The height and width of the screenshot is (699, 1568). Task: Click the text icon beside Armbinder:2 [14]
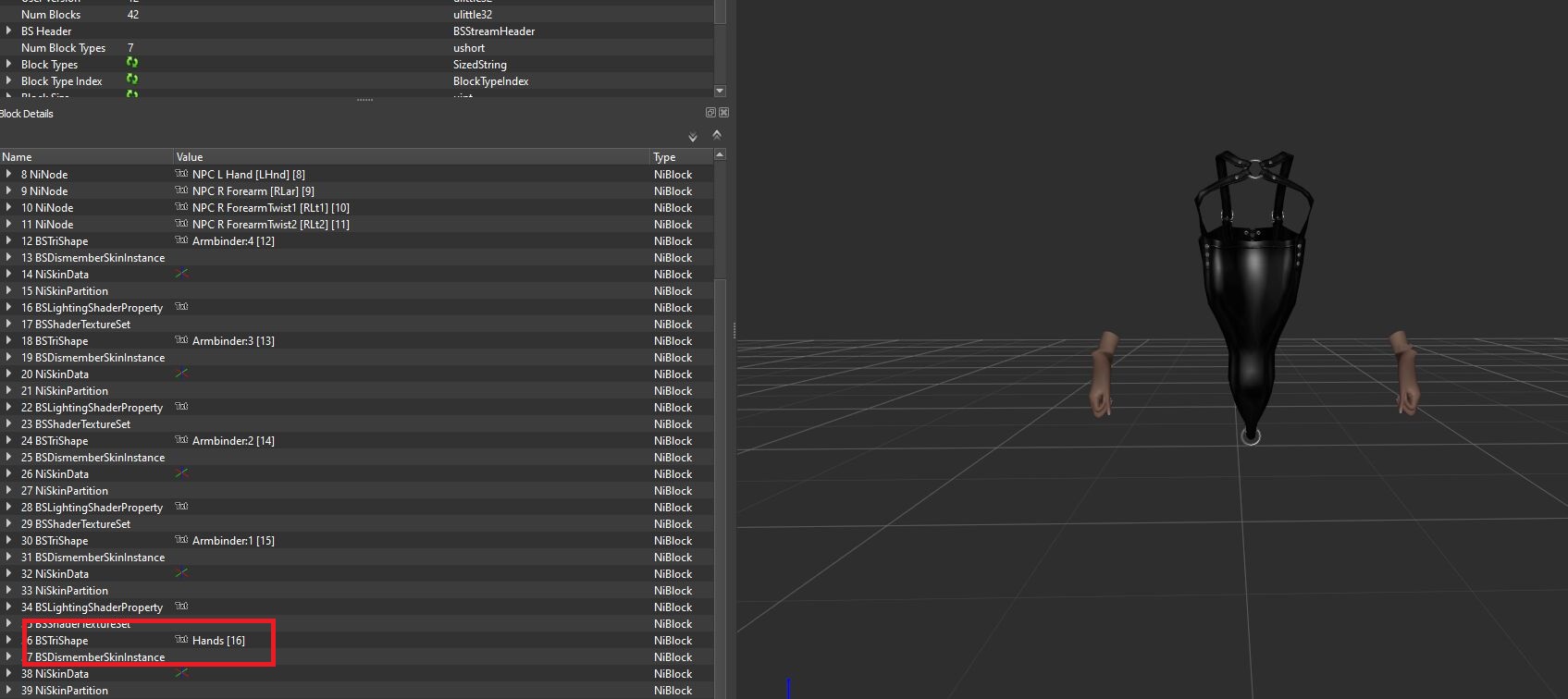[181, 439]
